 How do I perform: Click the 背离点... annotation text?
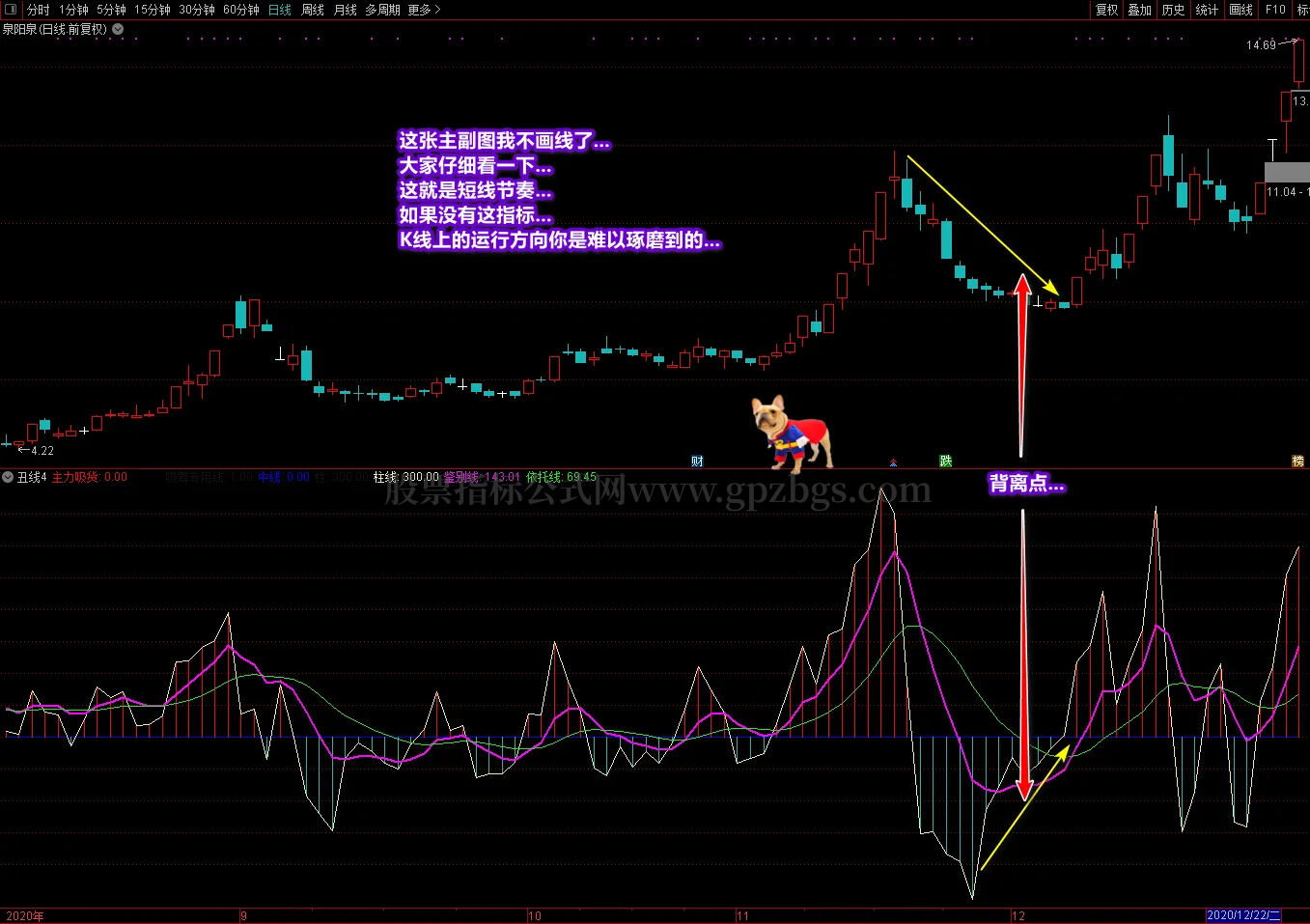1026,484
